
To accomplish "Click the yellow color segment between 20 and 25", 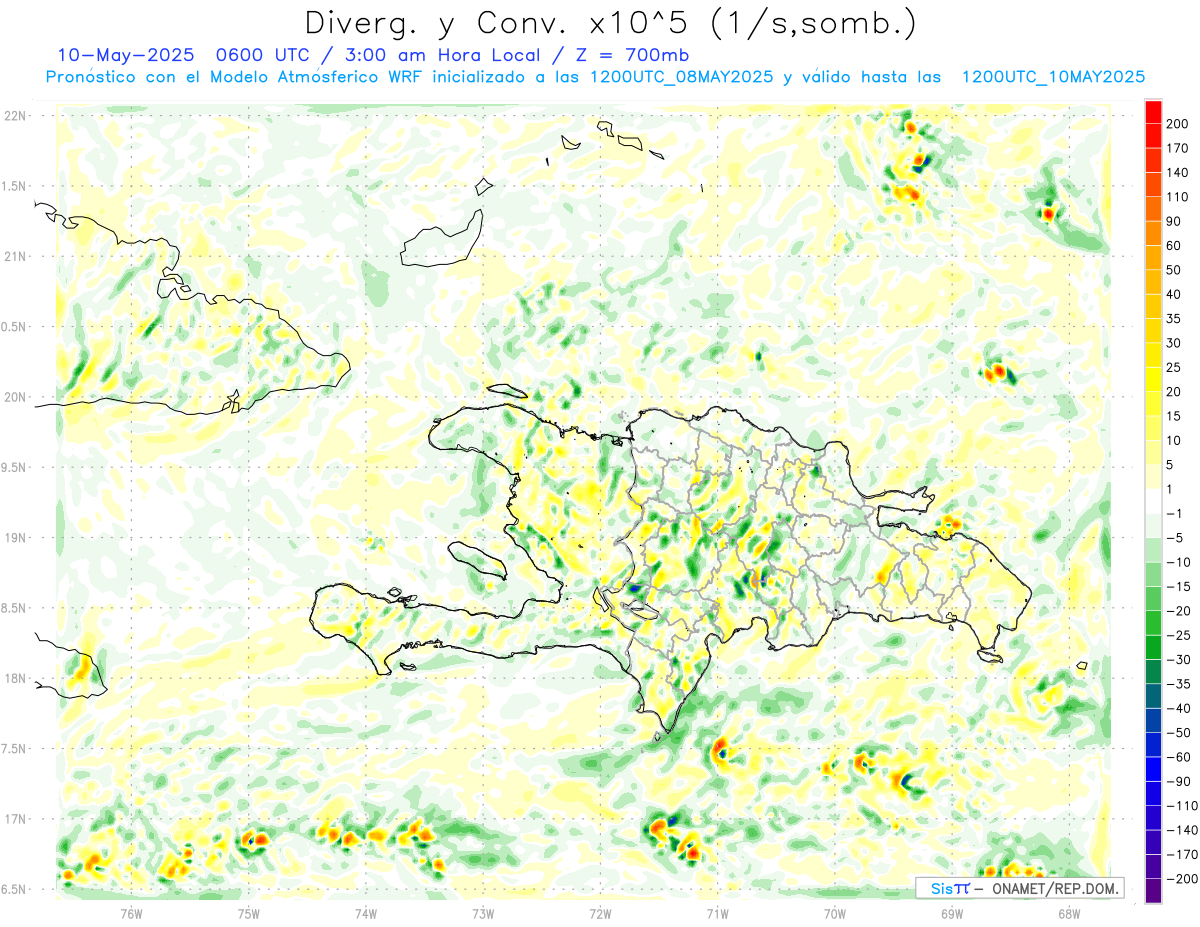I will [x=1153, y=380].
